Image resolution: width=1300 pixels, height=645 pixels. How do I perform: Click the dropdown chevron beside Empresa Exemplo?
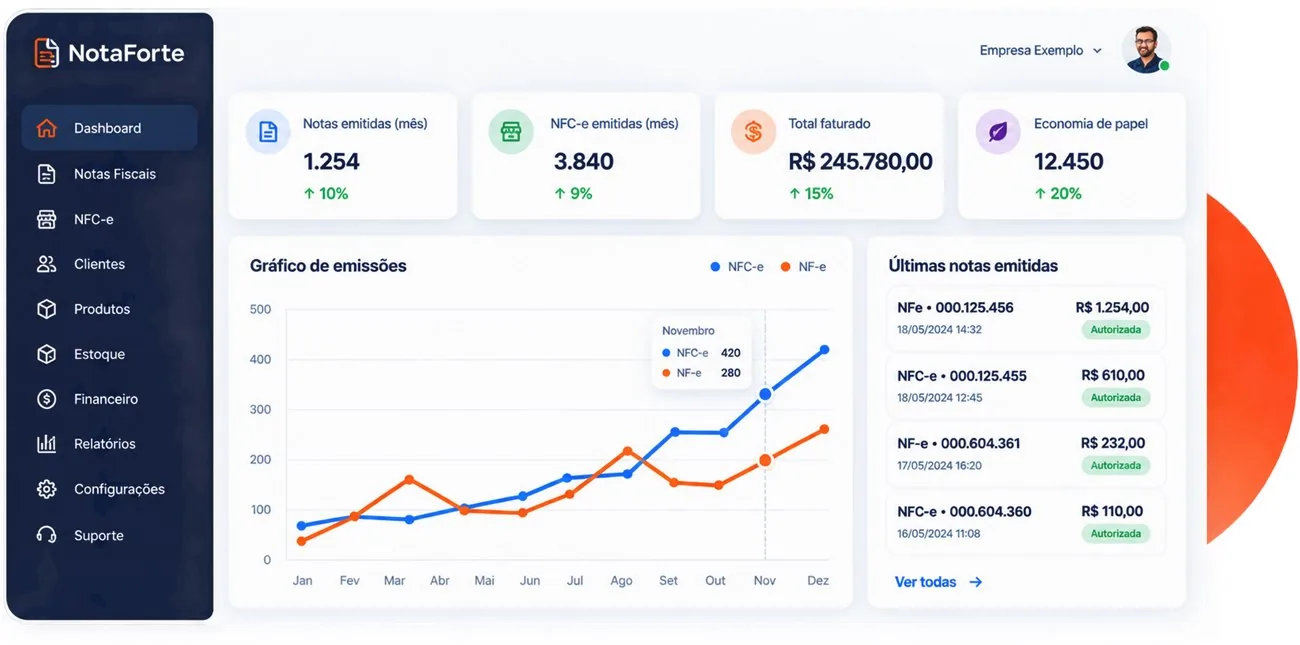[1097, 51]
